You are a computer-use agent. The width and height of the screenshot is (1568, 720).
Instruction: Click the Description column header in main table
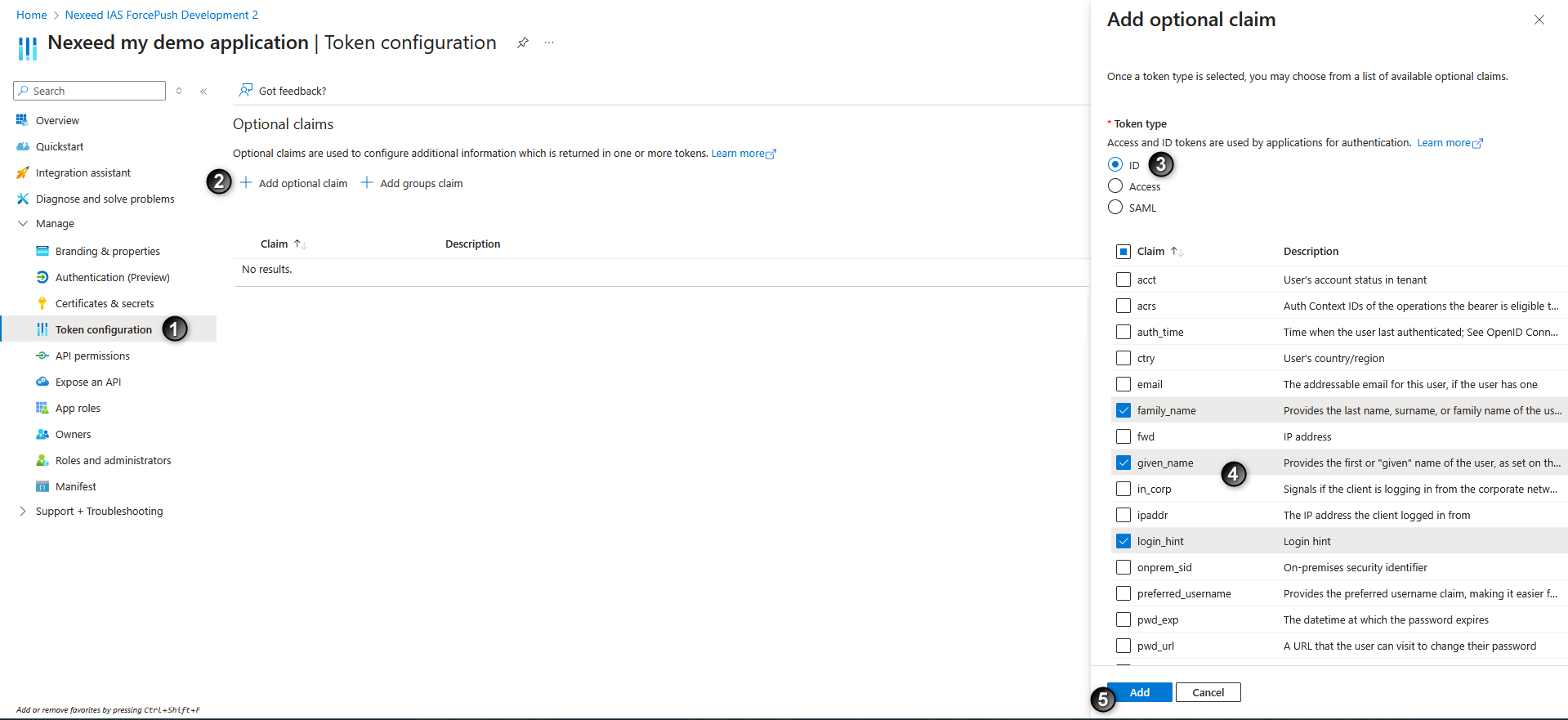[472, 244]
